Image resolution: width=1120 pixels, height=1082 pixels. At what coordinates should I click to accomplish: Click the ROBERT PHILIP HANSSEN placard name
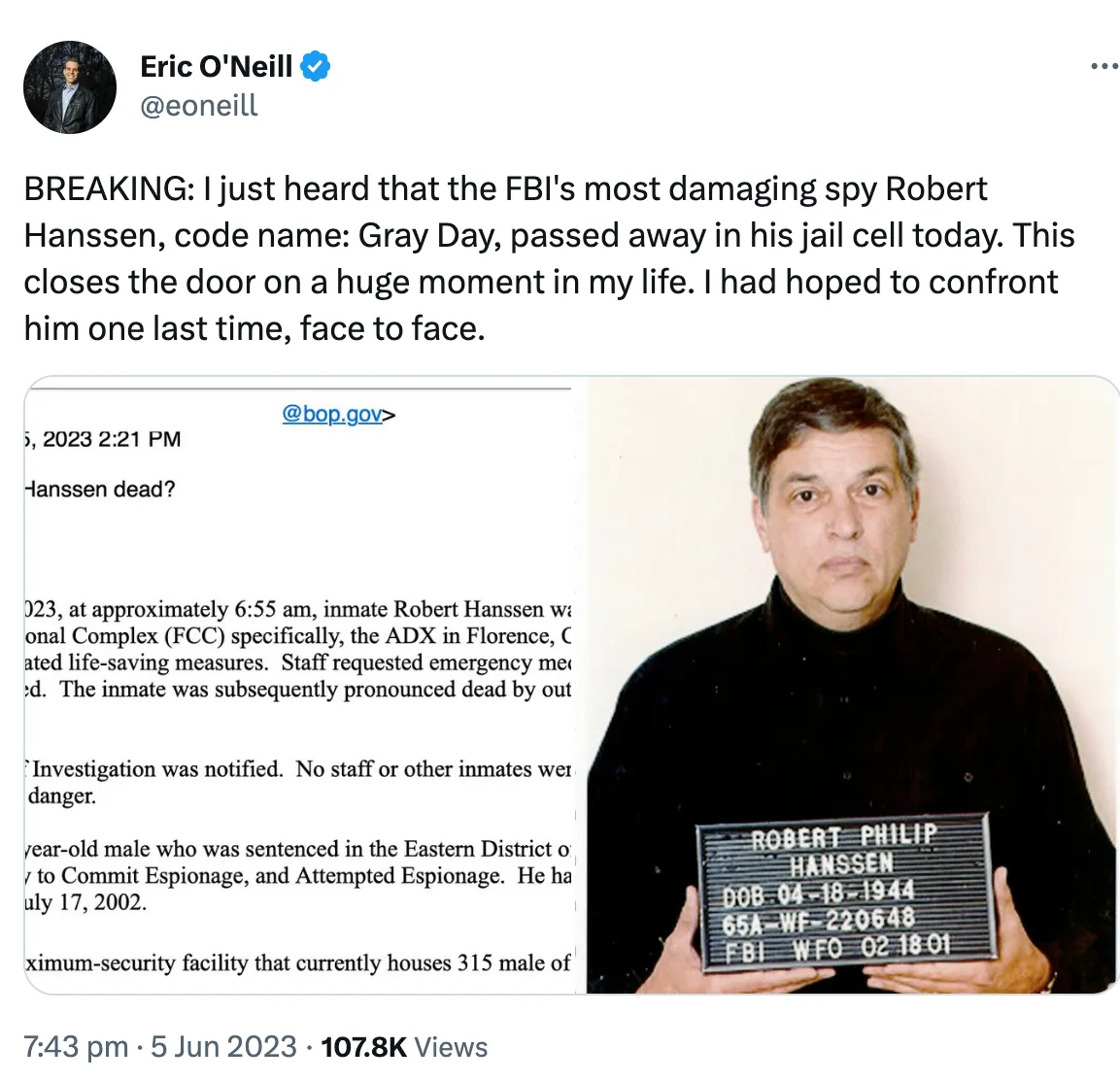(843, 849)
